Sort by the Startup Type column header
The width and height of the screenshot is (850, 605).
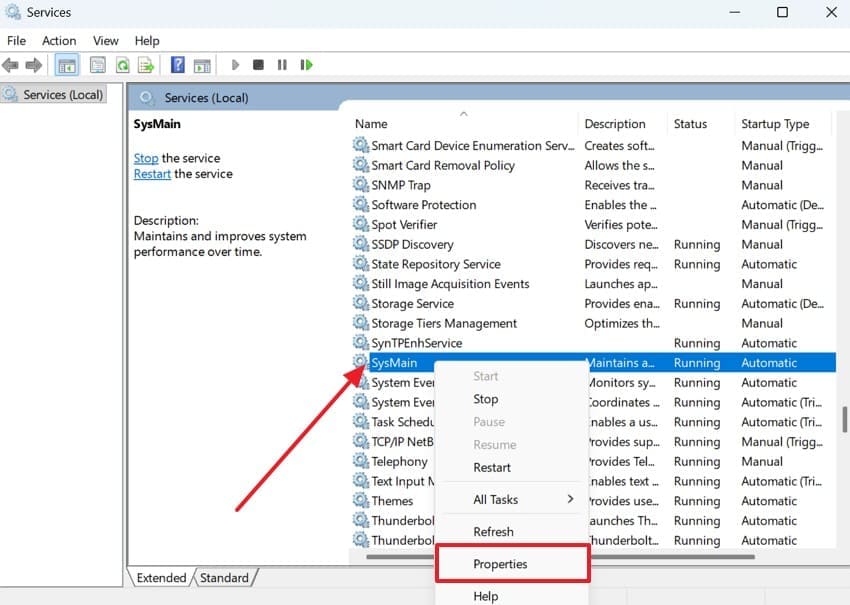(x=783, y=124)
